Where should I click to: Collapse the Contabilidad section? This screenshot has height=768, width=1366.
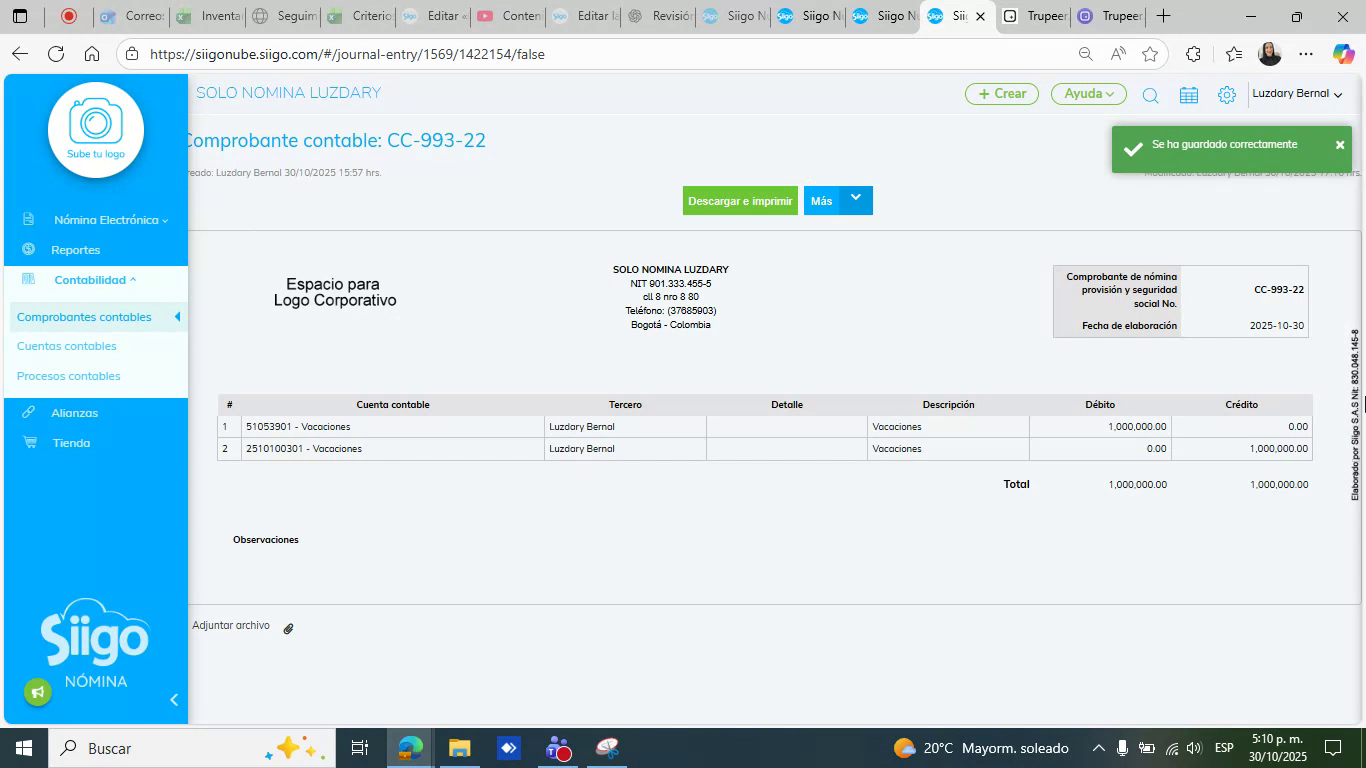click(x=95, y=280)
